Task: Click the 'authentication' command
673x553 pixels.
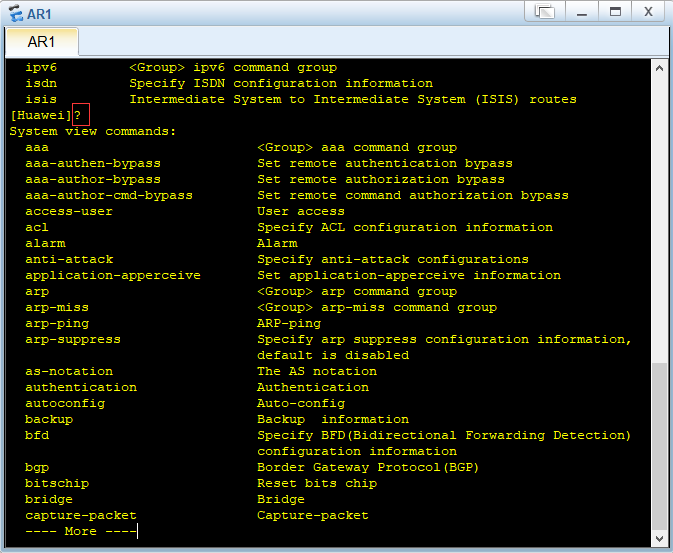Action: (81, 387)
